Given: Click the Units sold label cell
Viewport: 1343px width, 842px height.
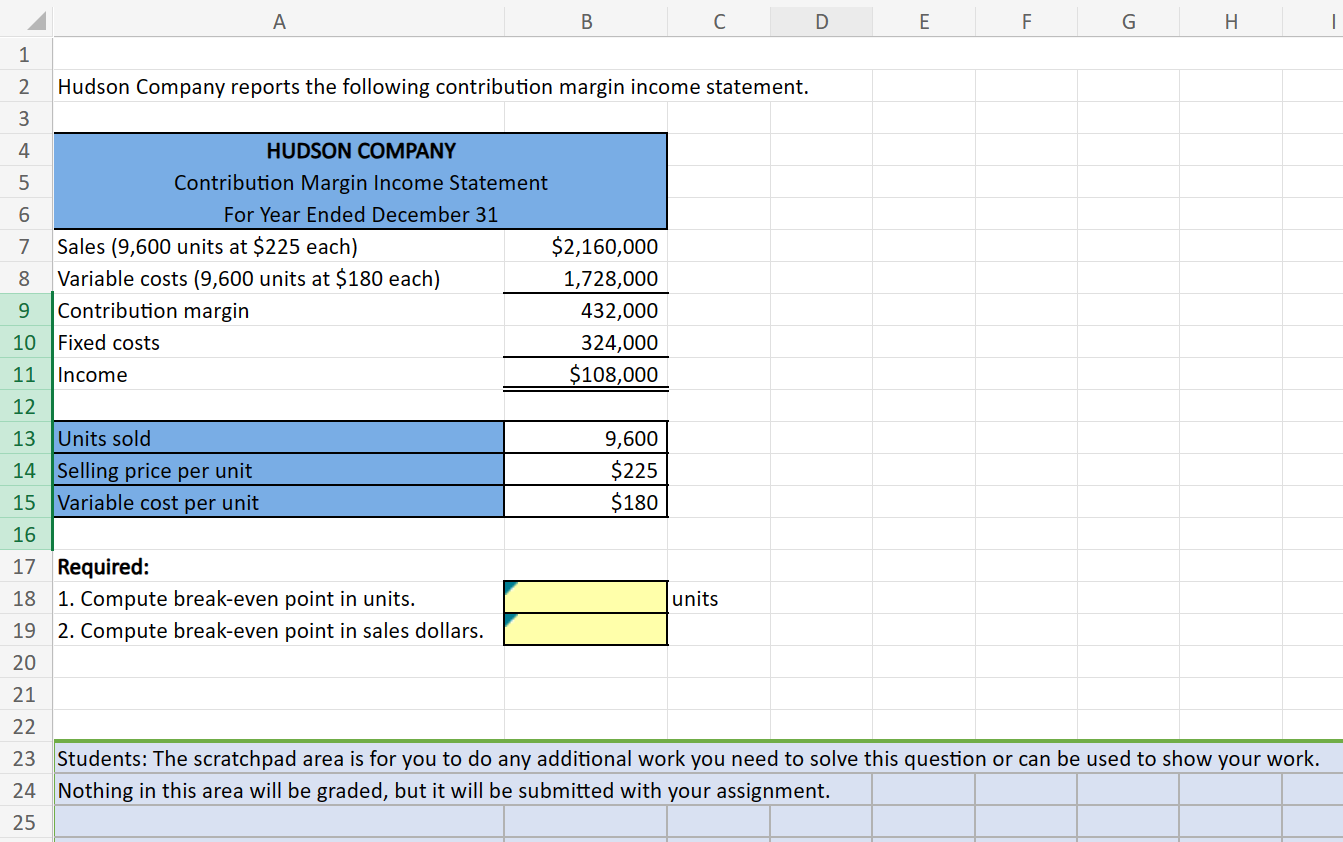Looking at the screenshot, I should pyautogui.click(x=200, y=438).
